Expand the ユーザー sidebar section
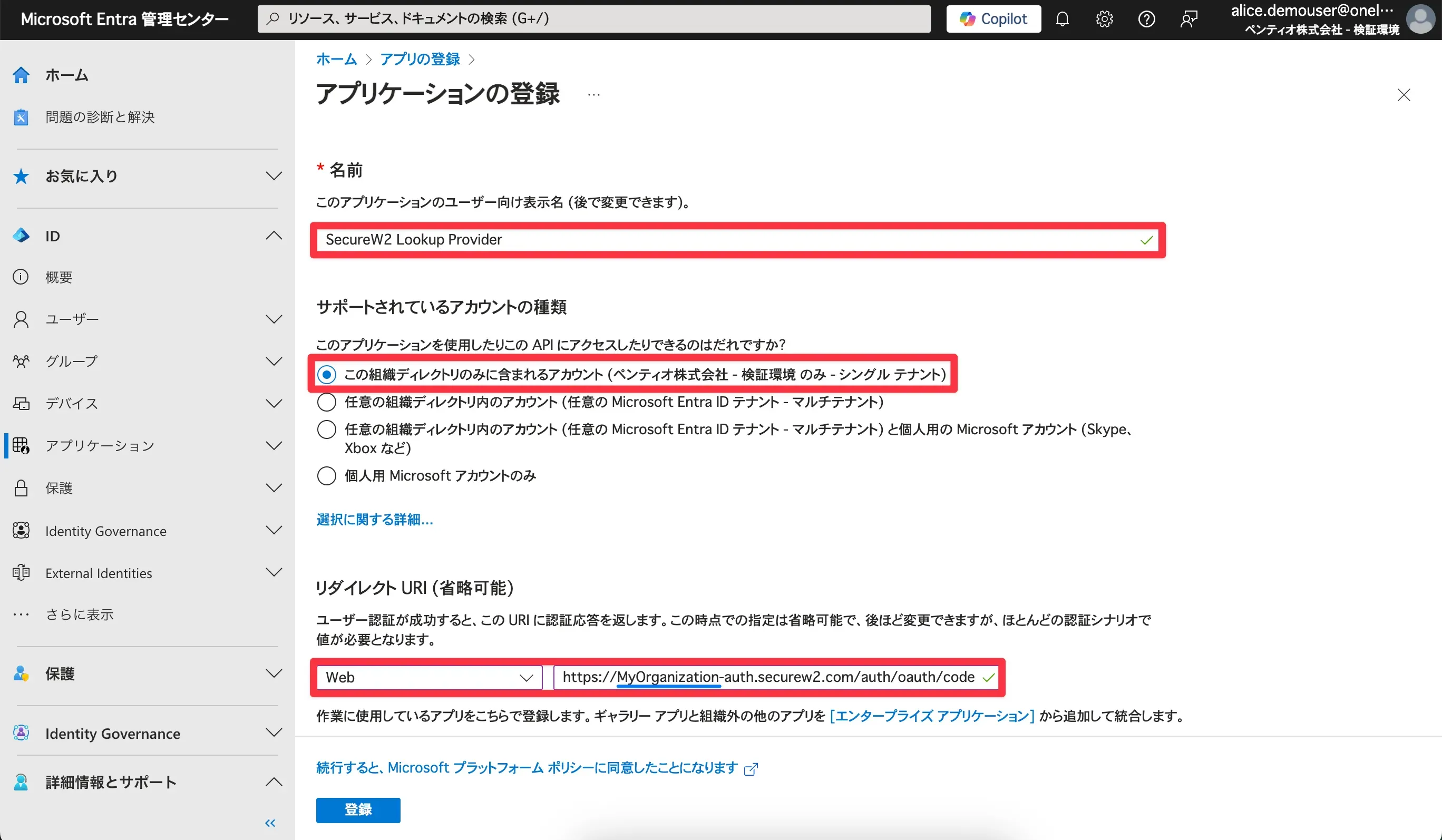 click(x=274, y=319)
